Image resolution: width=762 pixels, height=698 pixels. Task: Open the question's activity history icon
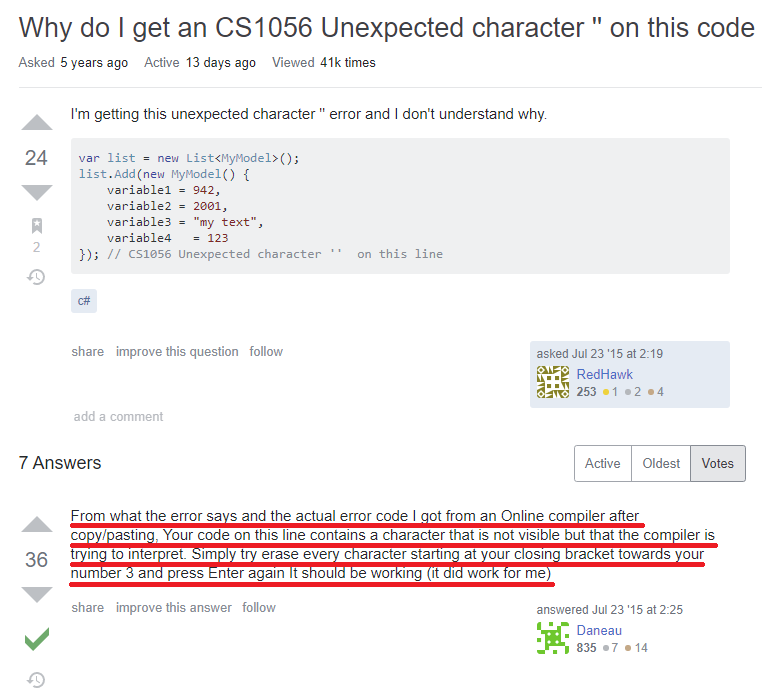(x=36, y=277)
